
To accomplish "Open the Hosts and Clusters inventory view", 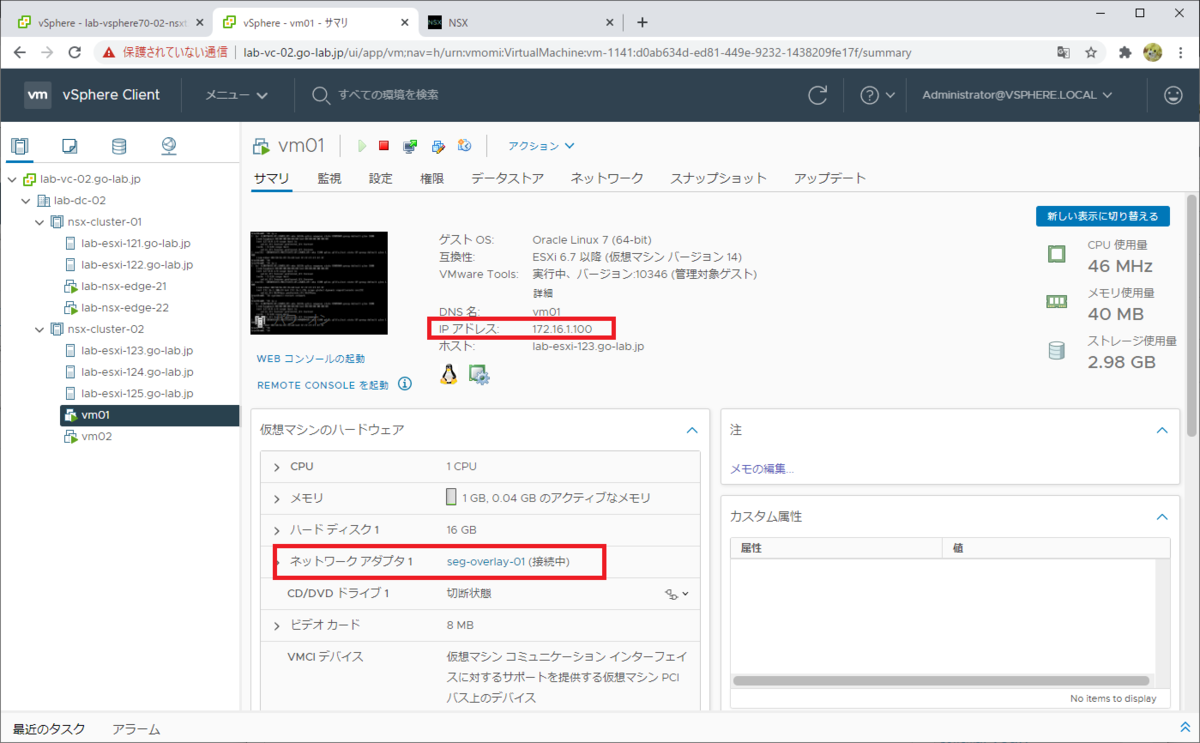I will pyautogui.click(x=19, y=147).
